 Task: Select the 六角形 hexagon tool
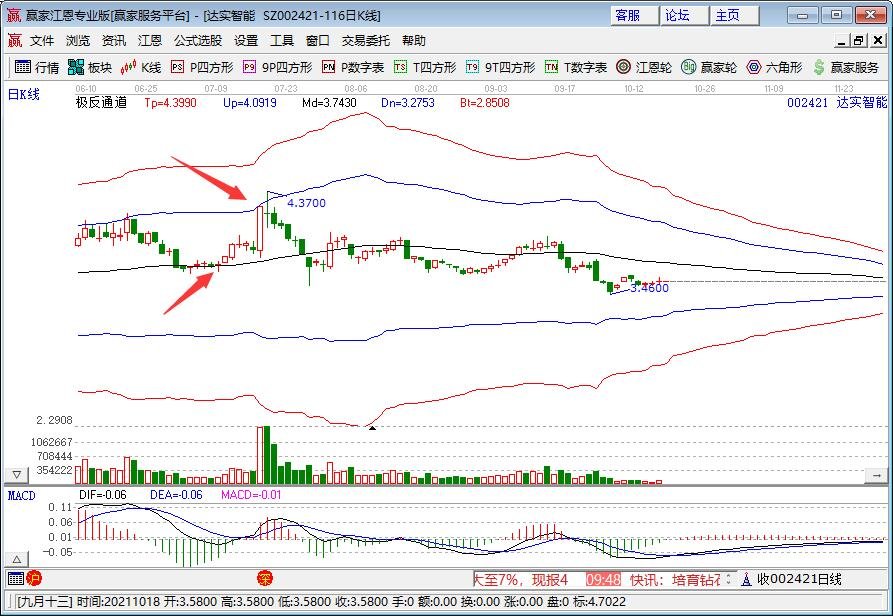pos(774,67)
